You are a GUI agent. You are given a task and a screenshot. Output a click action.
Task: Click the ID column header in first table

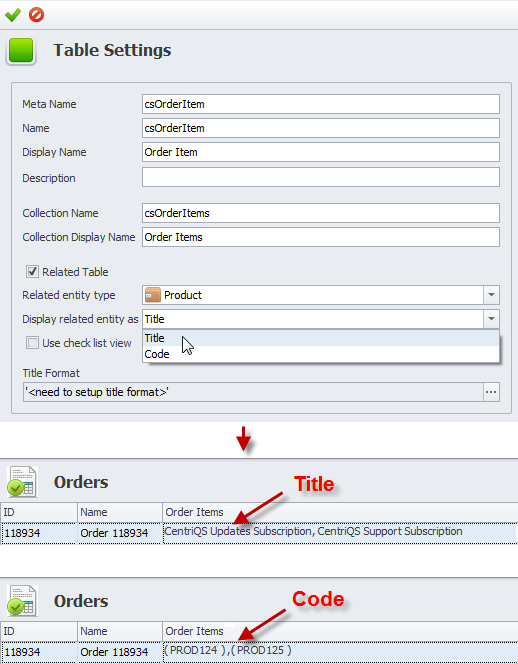(x=39, y=512)
